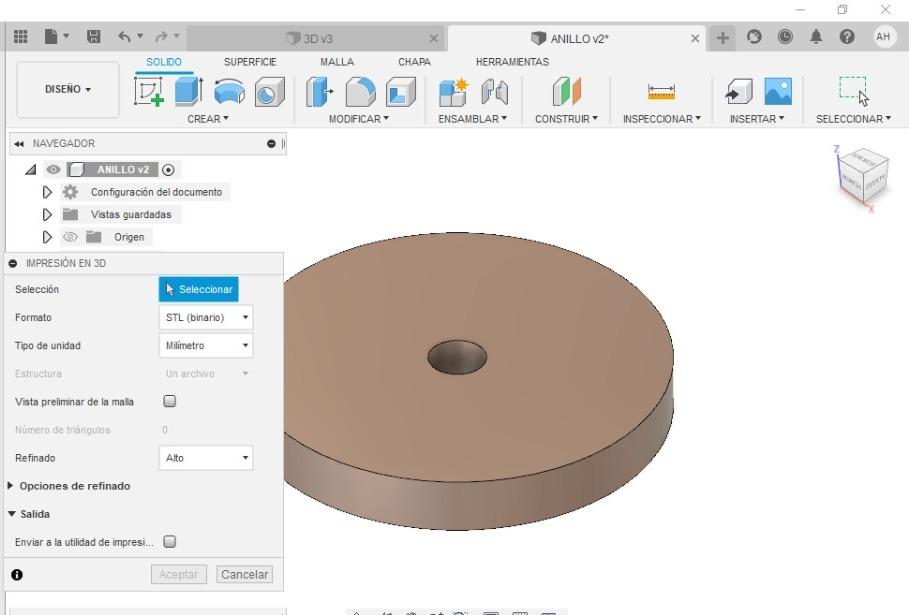The width and height of the screenshot is (909, 615).
Task: Open the MODIFICAR menu
Action: coord(359,119)
